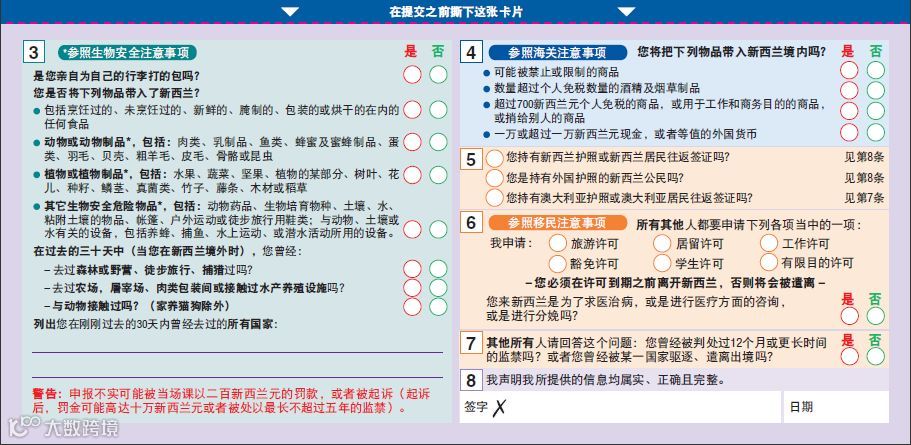Choose 否 for 动物或动物制品
This screenshot has height=445, width=911.
pyautogui.click(x=439, y=142)
